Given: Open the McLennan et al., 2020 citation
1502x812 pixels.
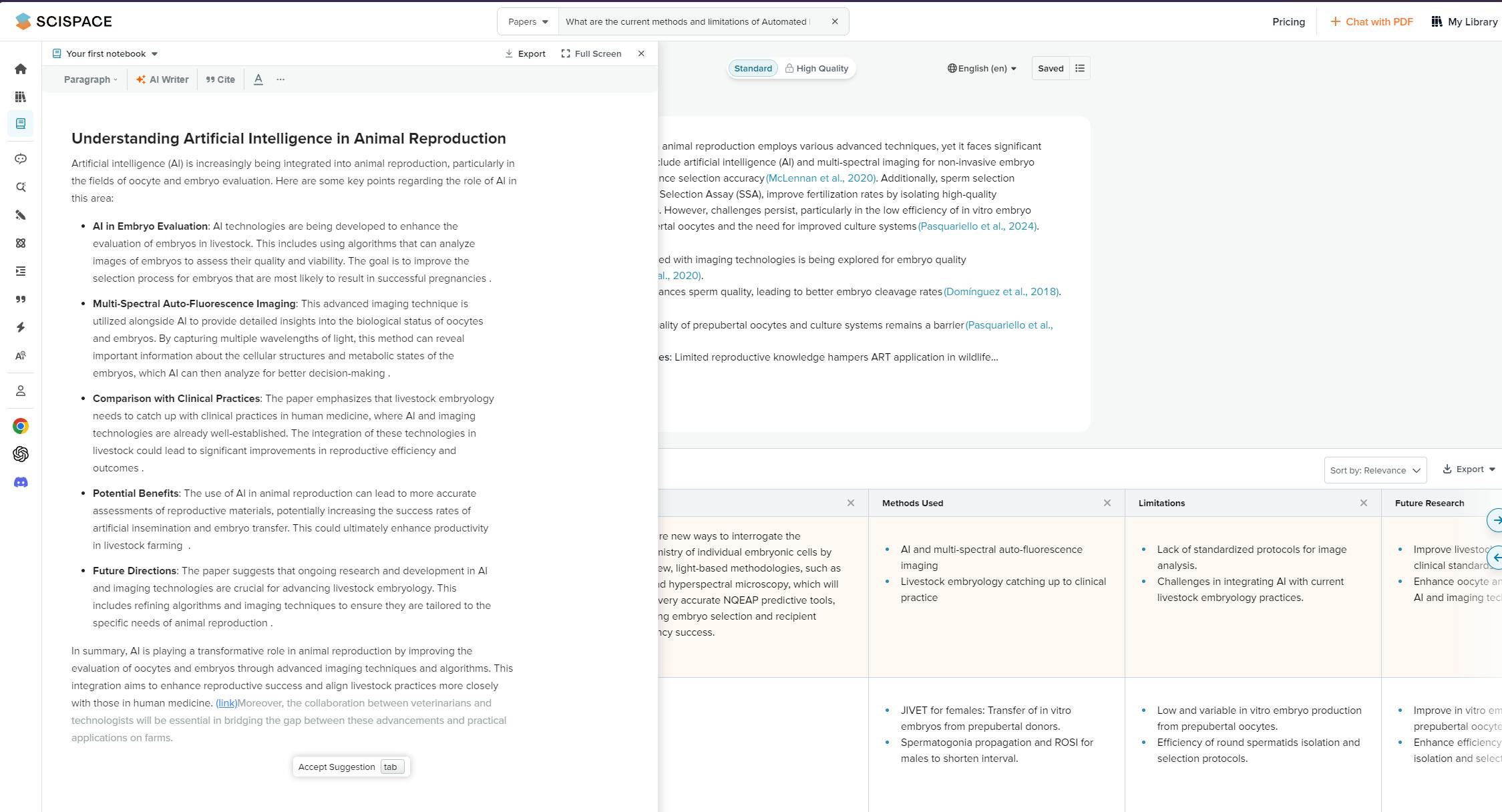Looking at the screenshot, I should 821,178.
